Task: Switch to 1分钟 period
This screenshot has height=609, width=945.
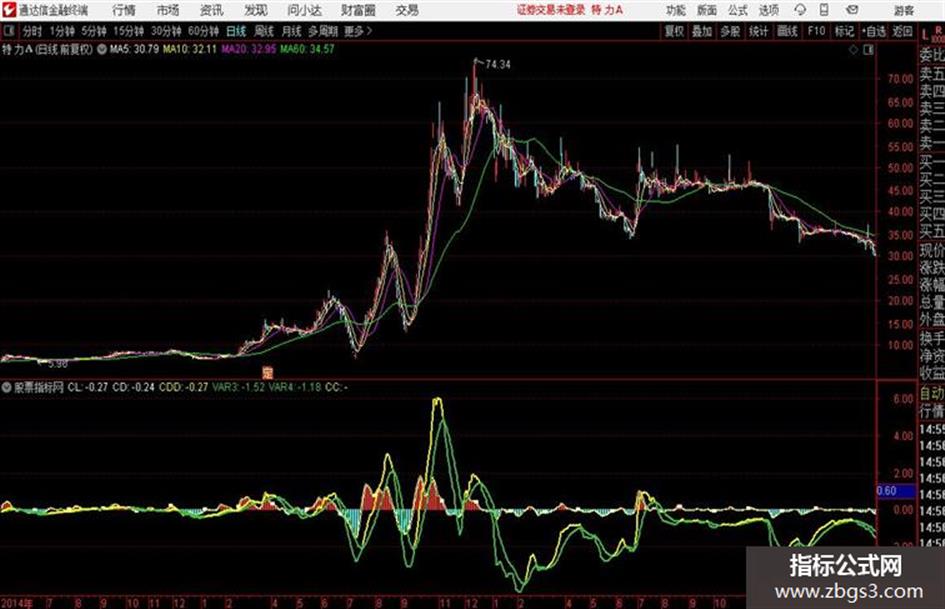Action: click(61, 31)
